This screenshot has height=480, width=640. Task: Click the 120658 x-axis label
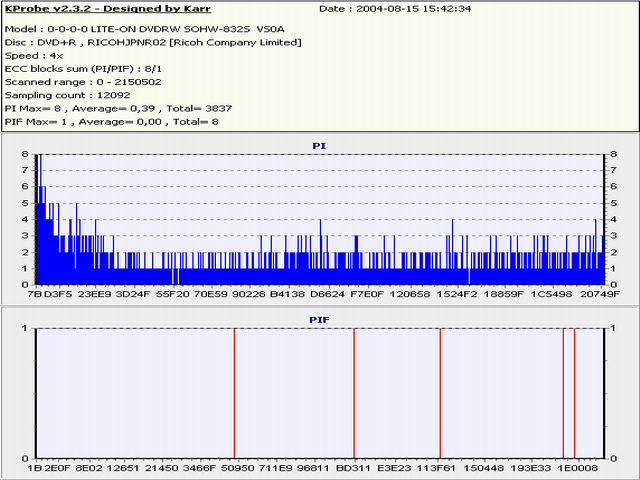tap(410, 294)
